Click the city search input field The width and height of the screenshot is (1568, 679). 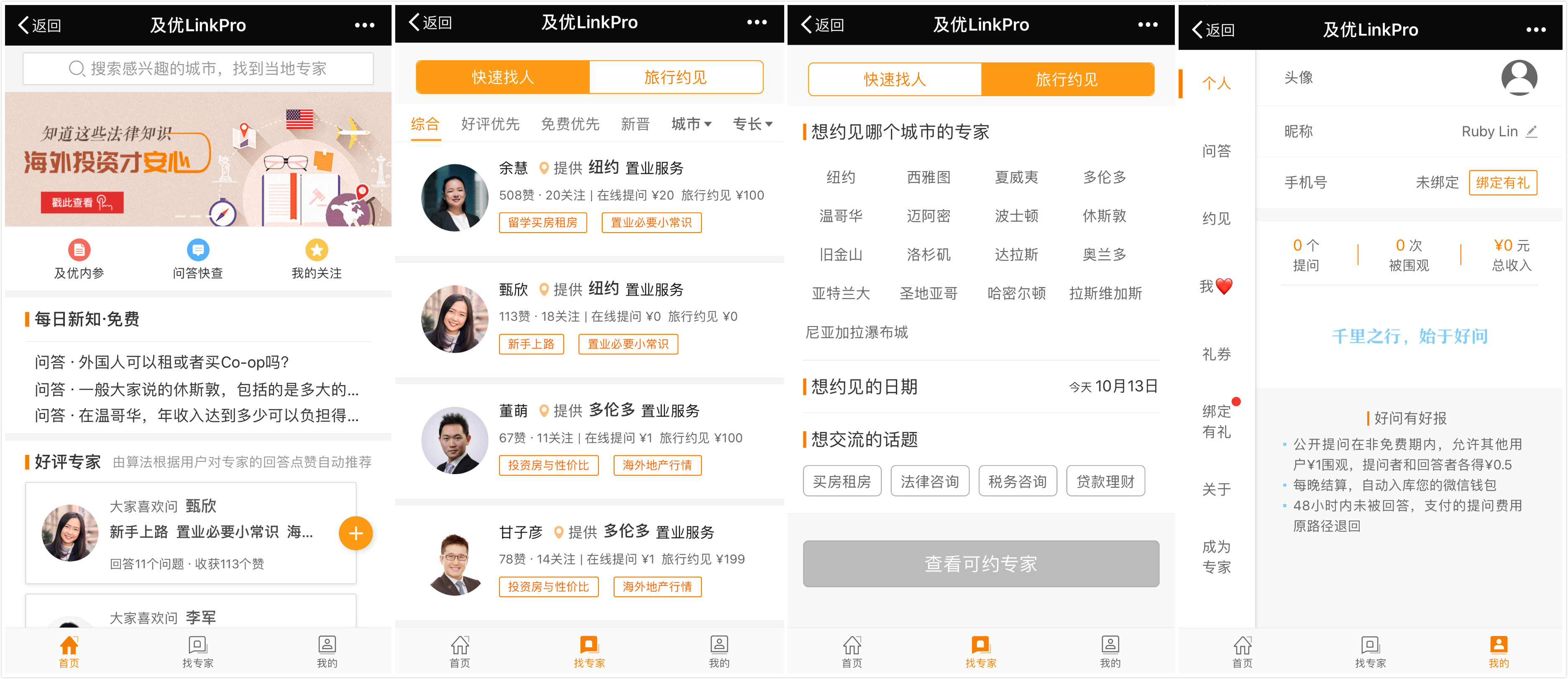click(x=198, y=69)
